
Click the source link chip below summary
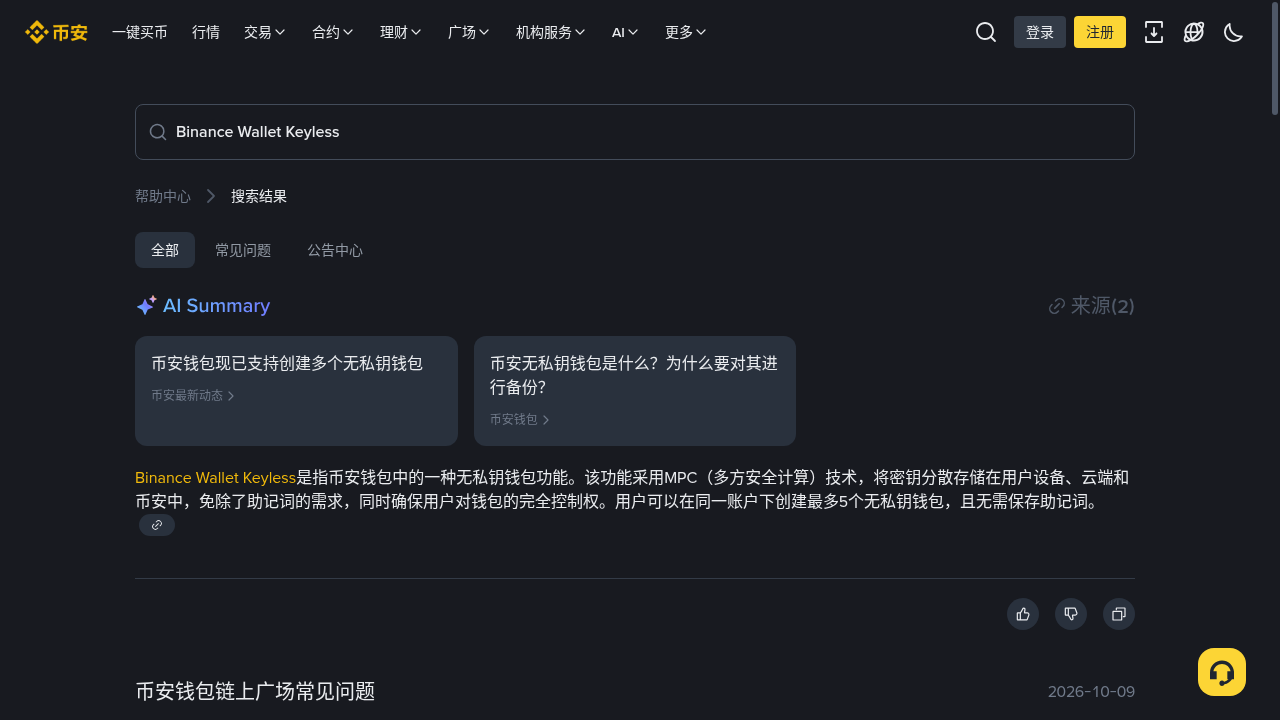point(157,525)
